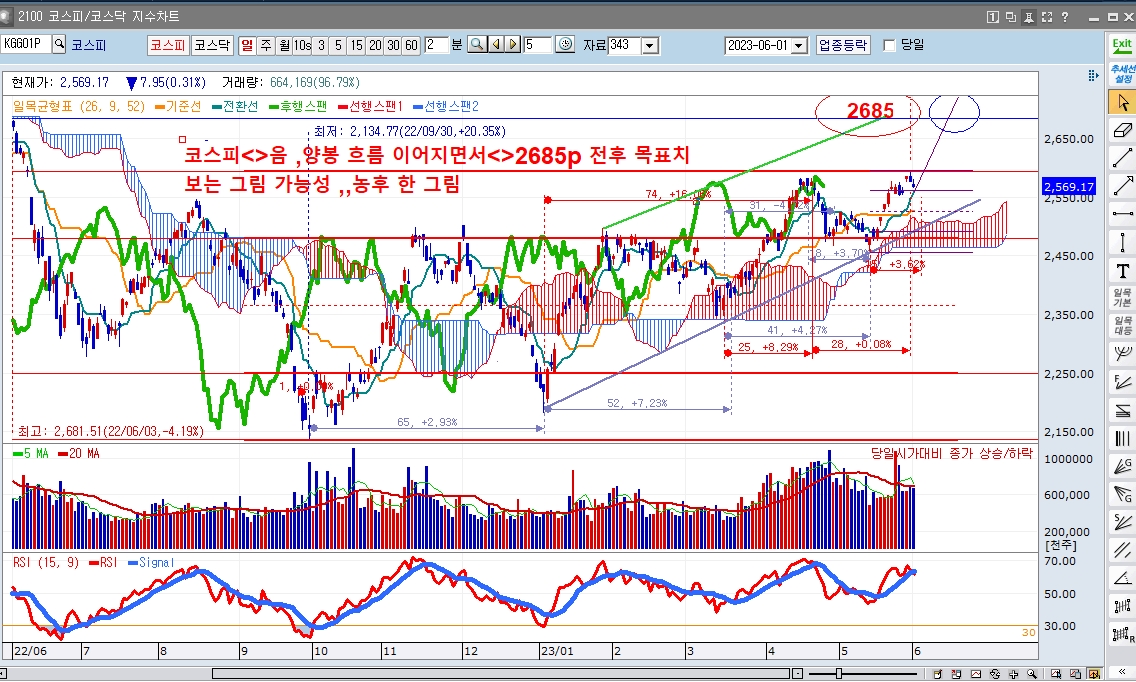Open trendline settings (추세선 설정)

tap(1122, 73)
